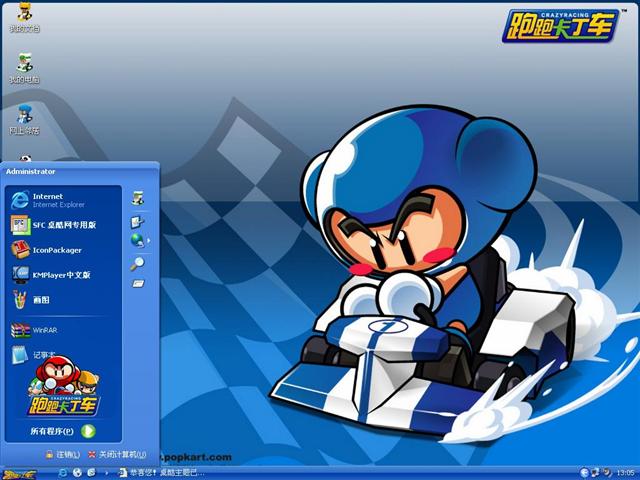Open the globe network icon in Start menu's right column
Image resolution: width=640 pixels, height=480 pixels.
pos(137,240)
